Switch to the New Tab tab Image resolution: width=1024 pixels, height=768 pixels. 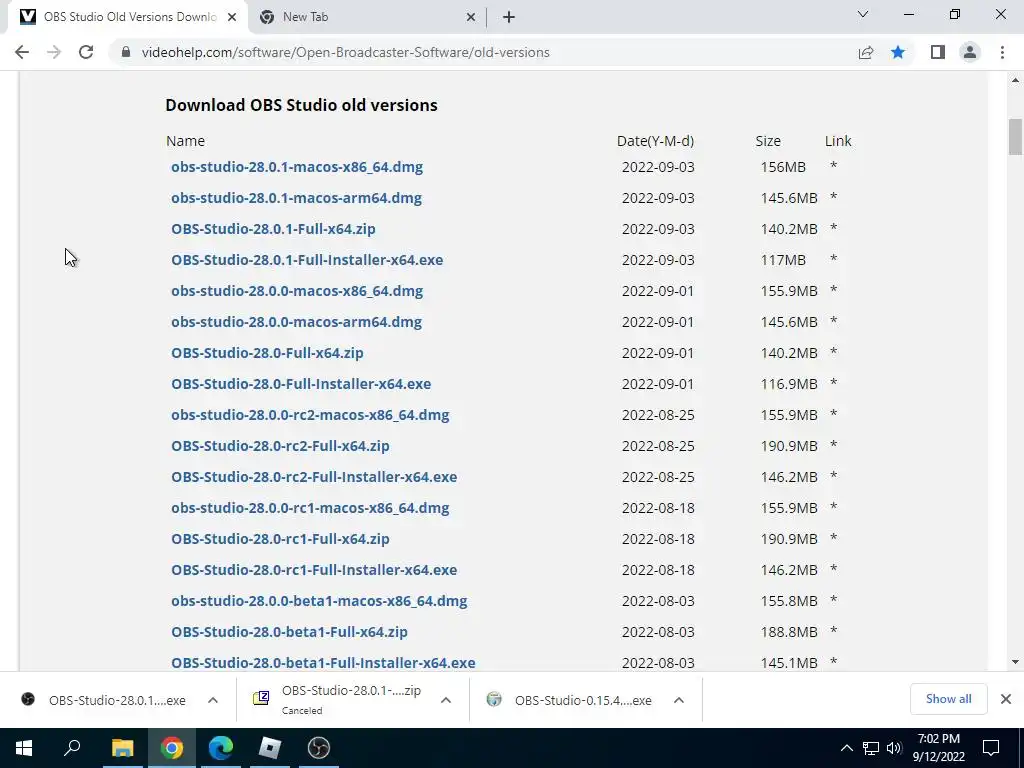point(367,17)
